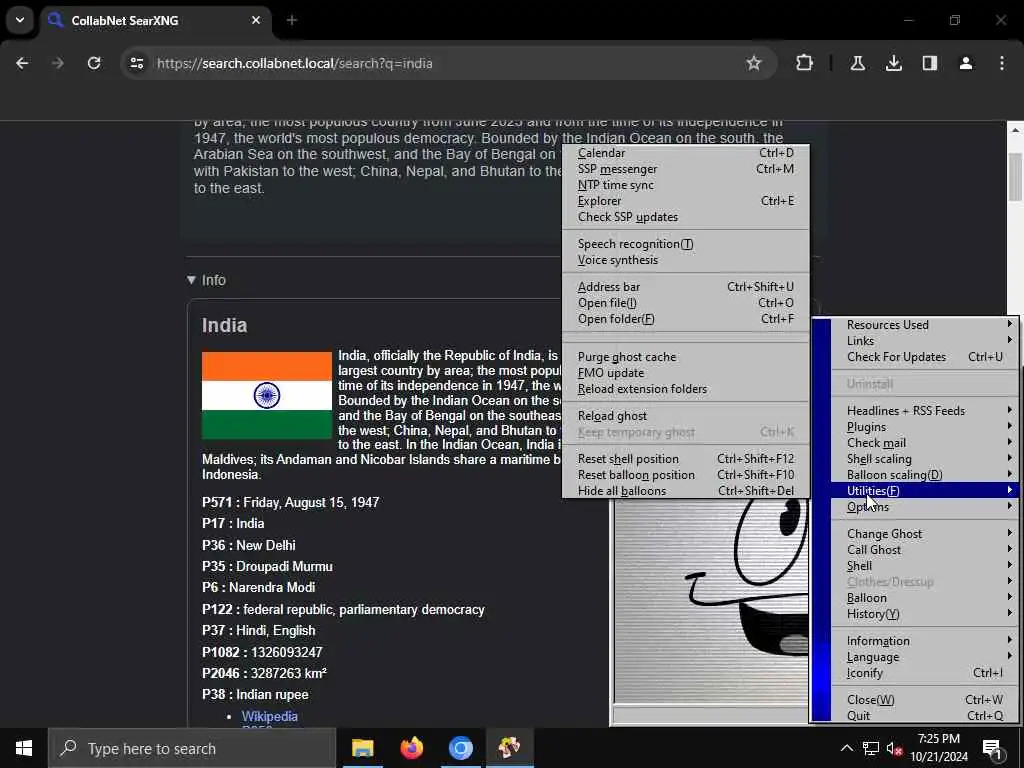1024x768 pixels.
Task: Choose Check For Updates
Action: click(x=925, y=357)
